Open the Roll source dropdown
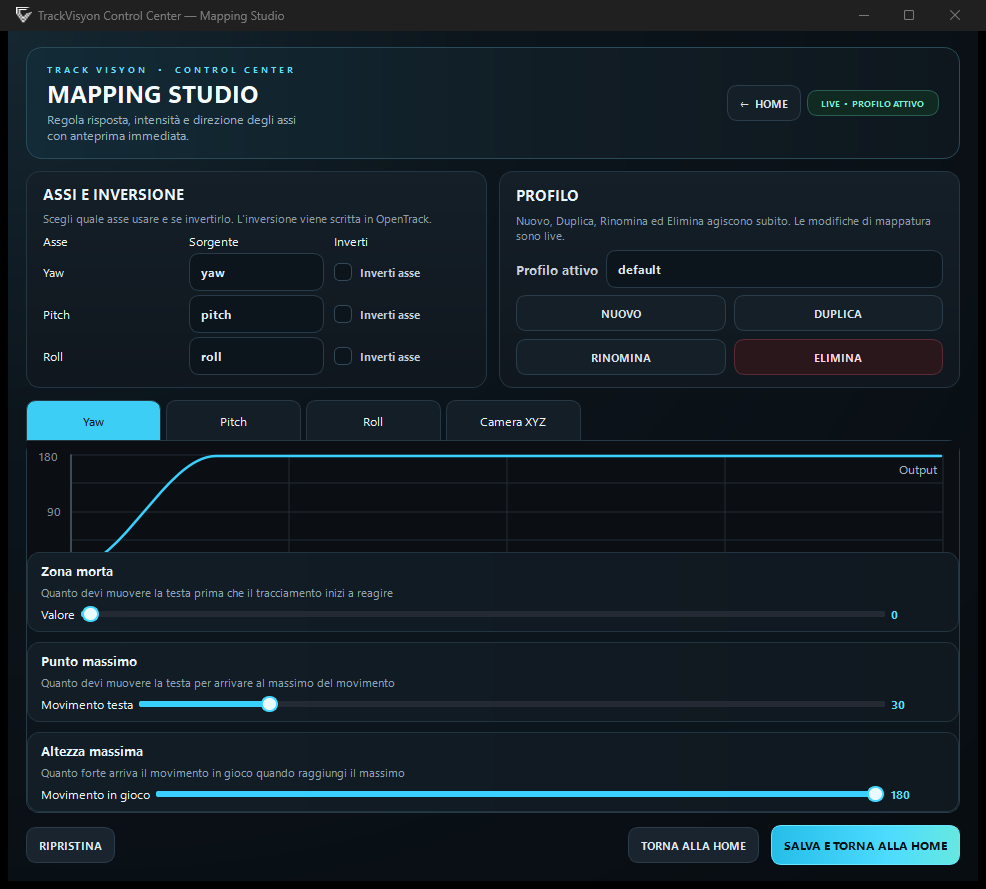The width and height of the screenshot is (986, 889). pyautogui.click(x=256, y=356)
